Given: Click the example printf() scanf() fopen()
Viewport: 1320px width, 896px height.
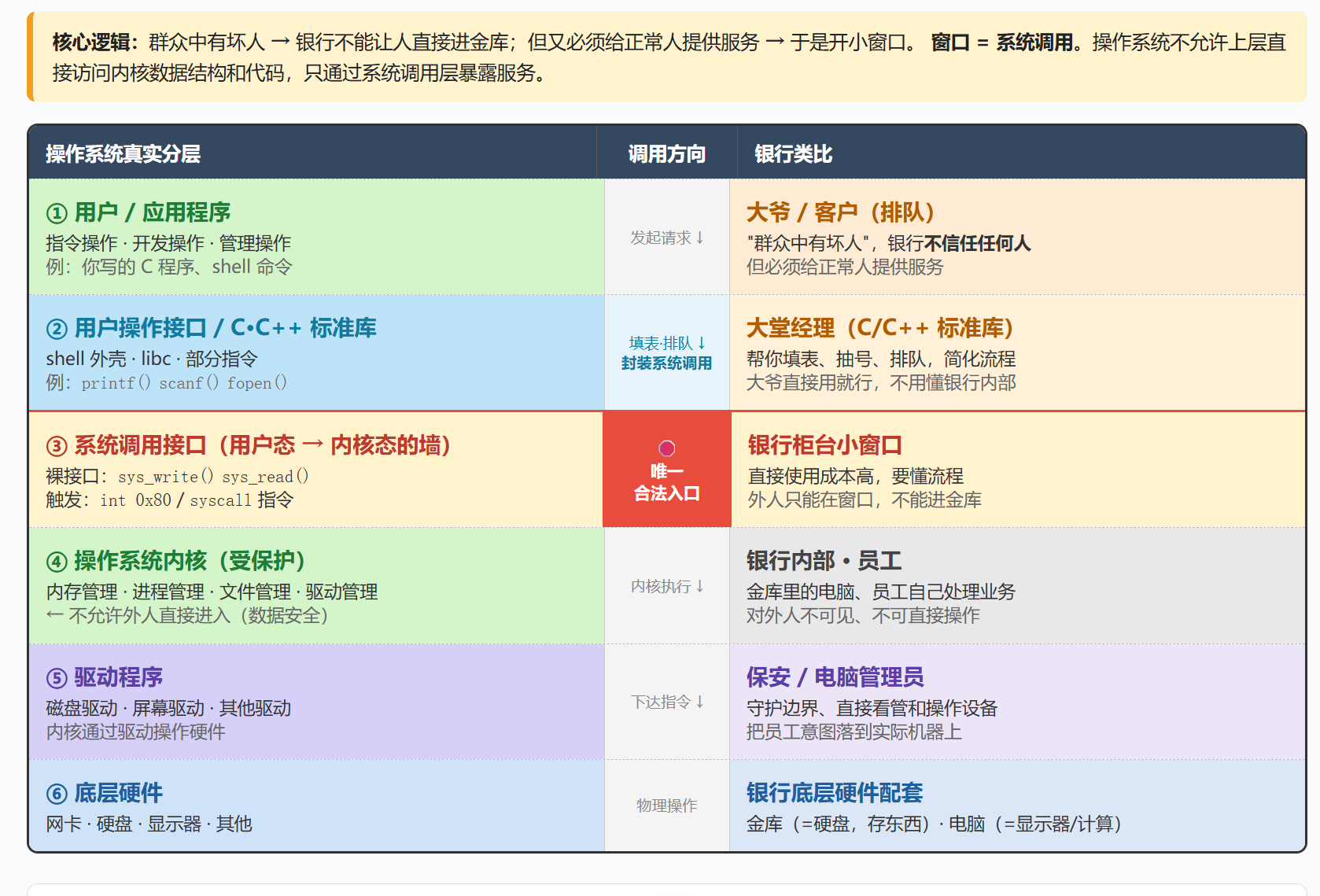Looking at the screenshot, I should click(184, 382).
